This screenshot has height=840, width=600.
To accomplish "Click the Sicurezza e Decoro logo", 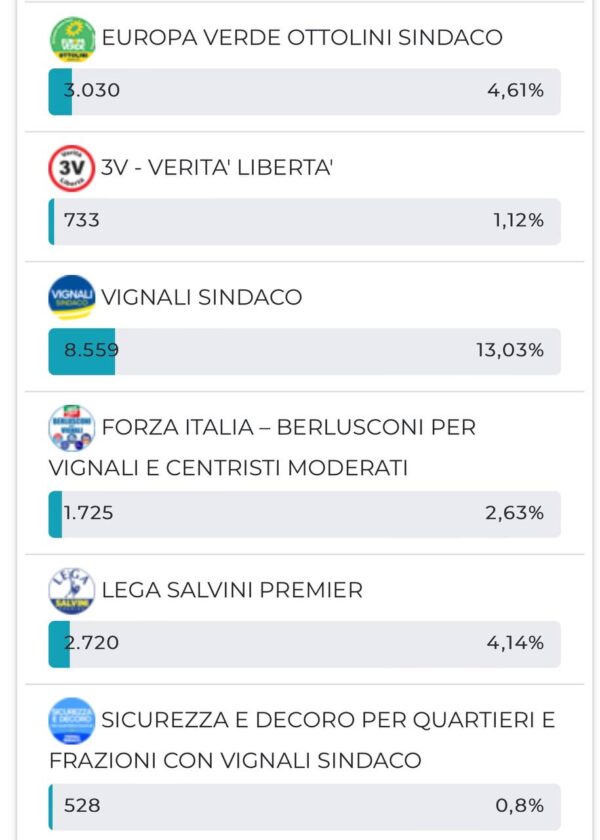I will [72, 720].
